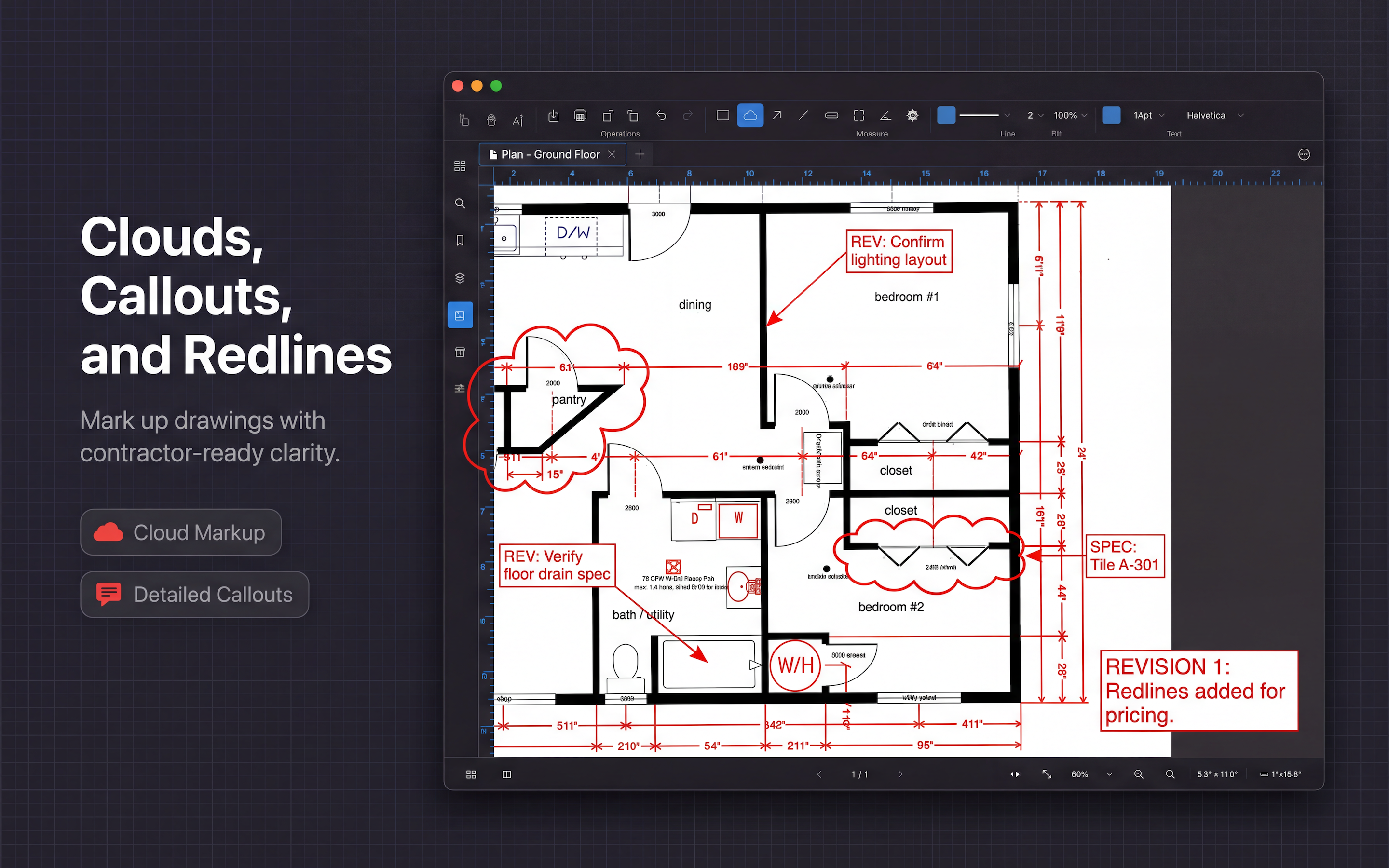Open the Bookmarks sidebar icon
The image size is (1389, 868).
click(460, 241)
